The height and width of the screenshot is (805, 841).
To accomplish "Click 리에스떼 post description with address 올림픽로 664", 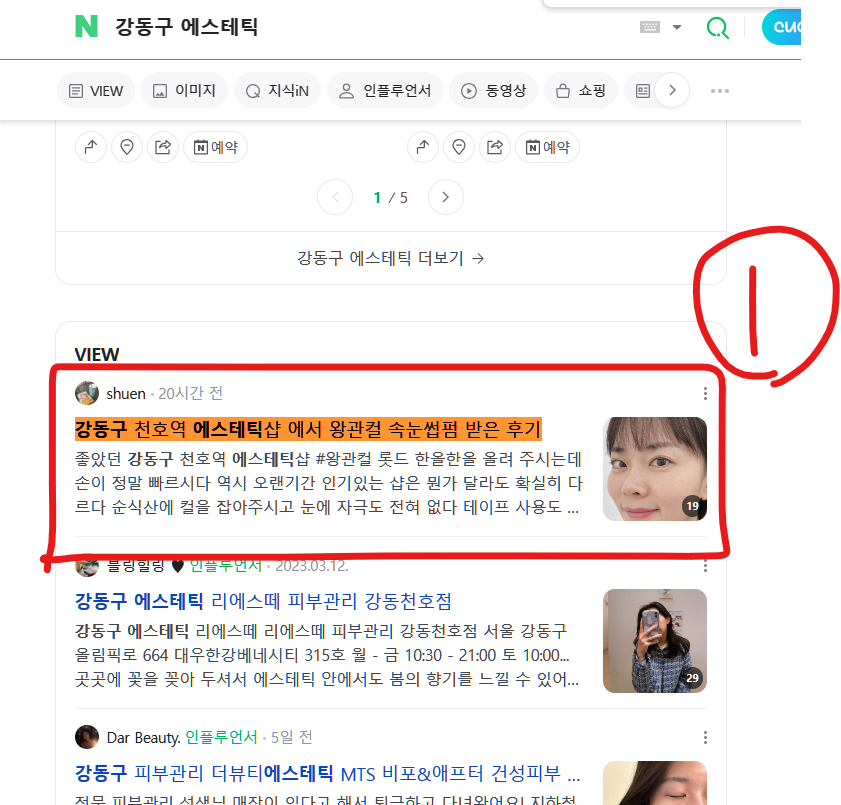I will [327, 655].
